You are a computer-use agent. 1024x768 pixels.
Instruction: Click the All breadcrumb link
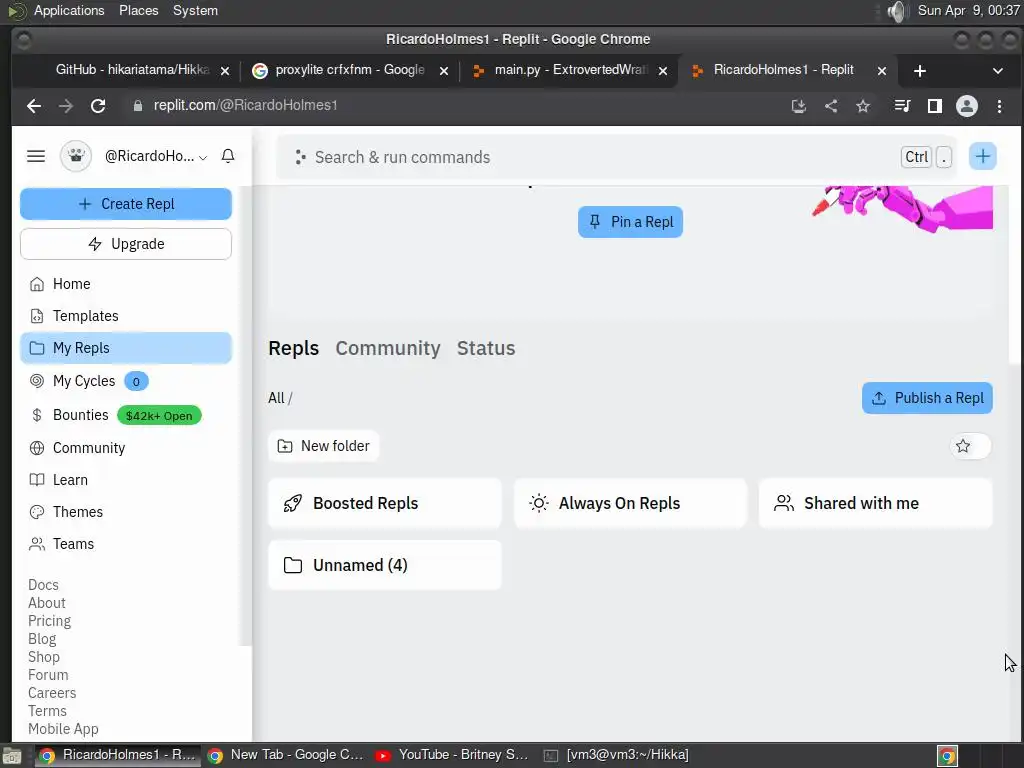(276, 398)
